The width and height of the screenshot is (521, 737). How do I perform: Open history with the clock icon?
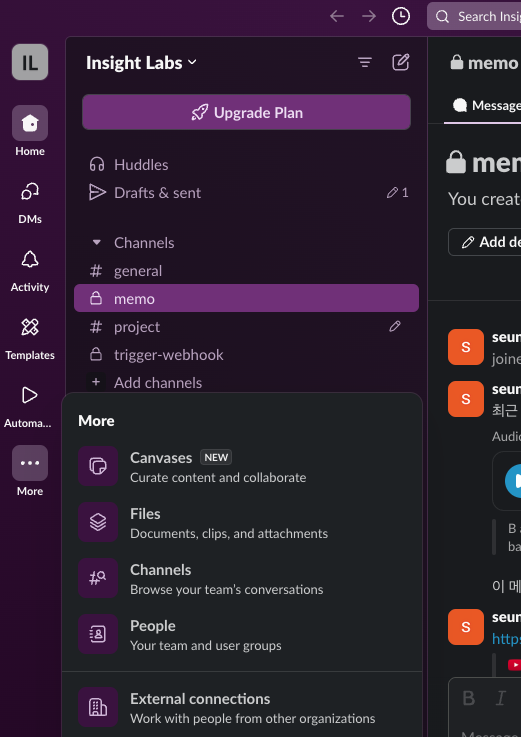pyautogui.click(x=401, y=16)
